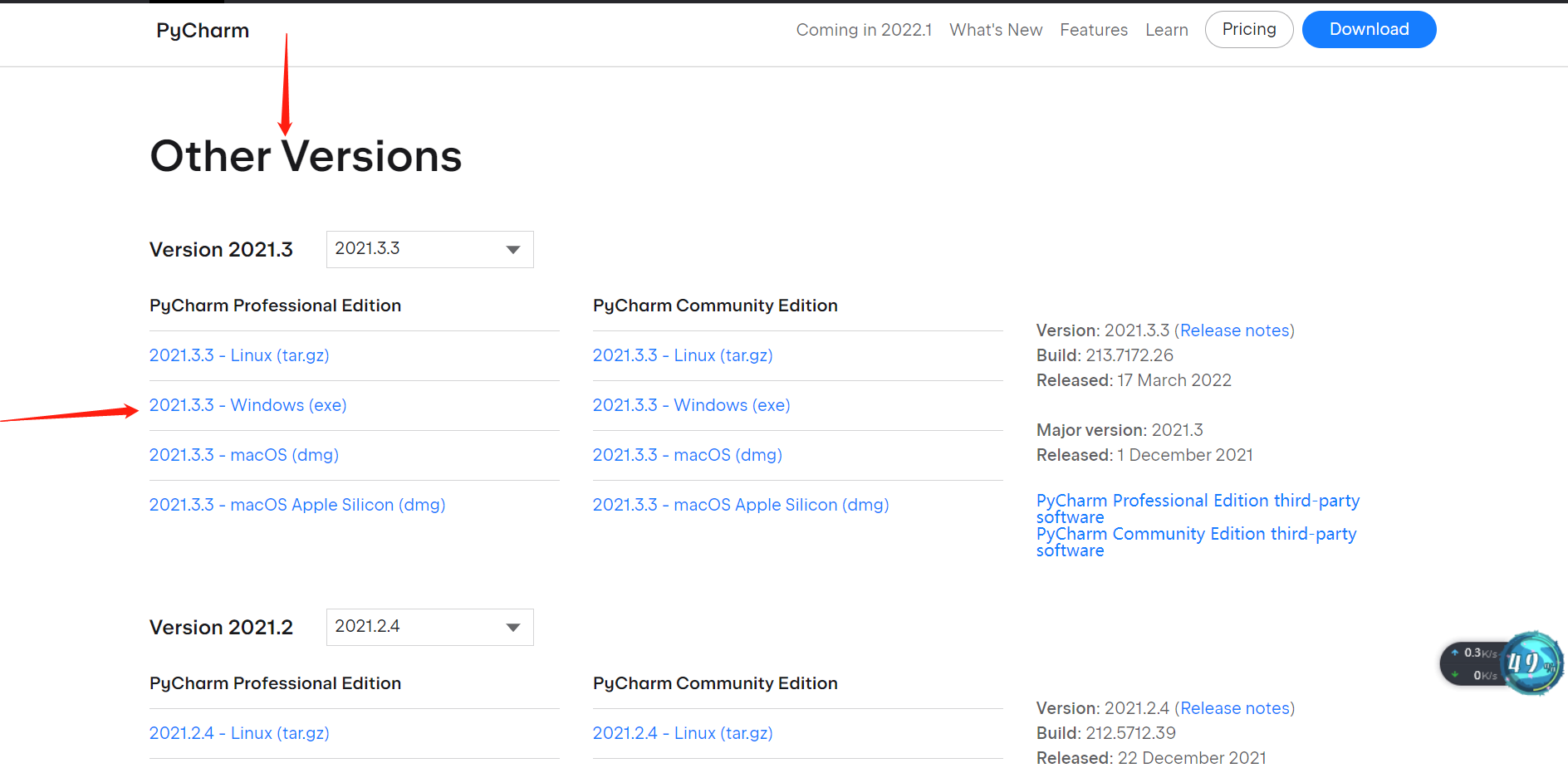Click the Other Versions heading
This screenshot has width=1568, height=768.
coord(306,156)
